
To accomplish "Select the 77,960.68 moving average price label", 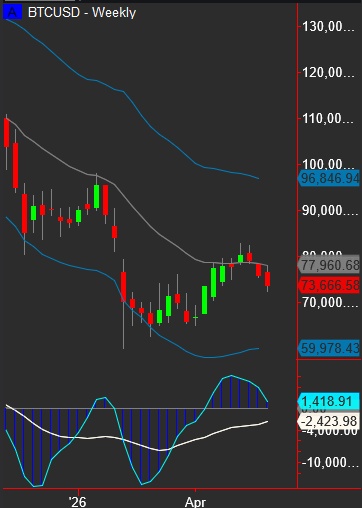I will coord(329,265).
